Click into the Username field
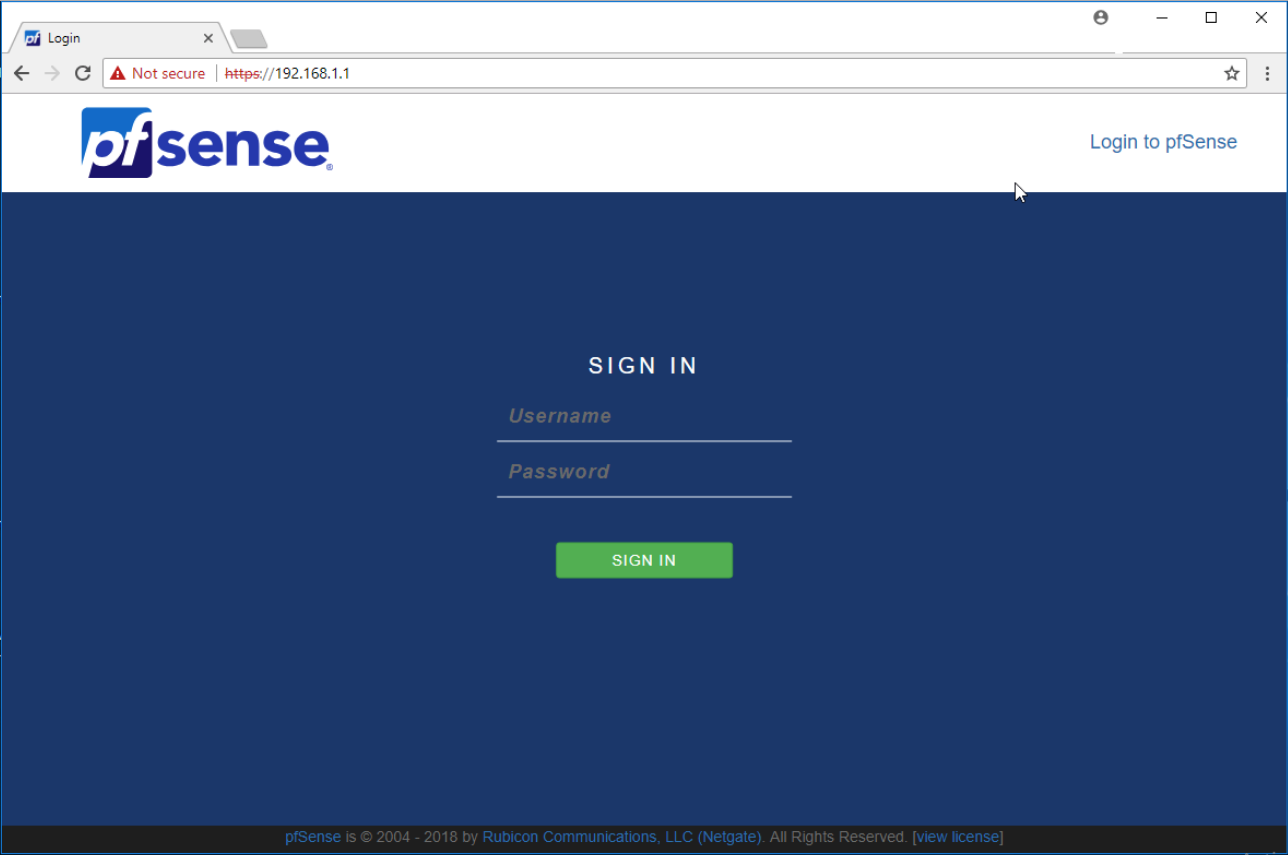Image resolution: width=1288 pixels, height=855 pixels. tap(644, 417)
